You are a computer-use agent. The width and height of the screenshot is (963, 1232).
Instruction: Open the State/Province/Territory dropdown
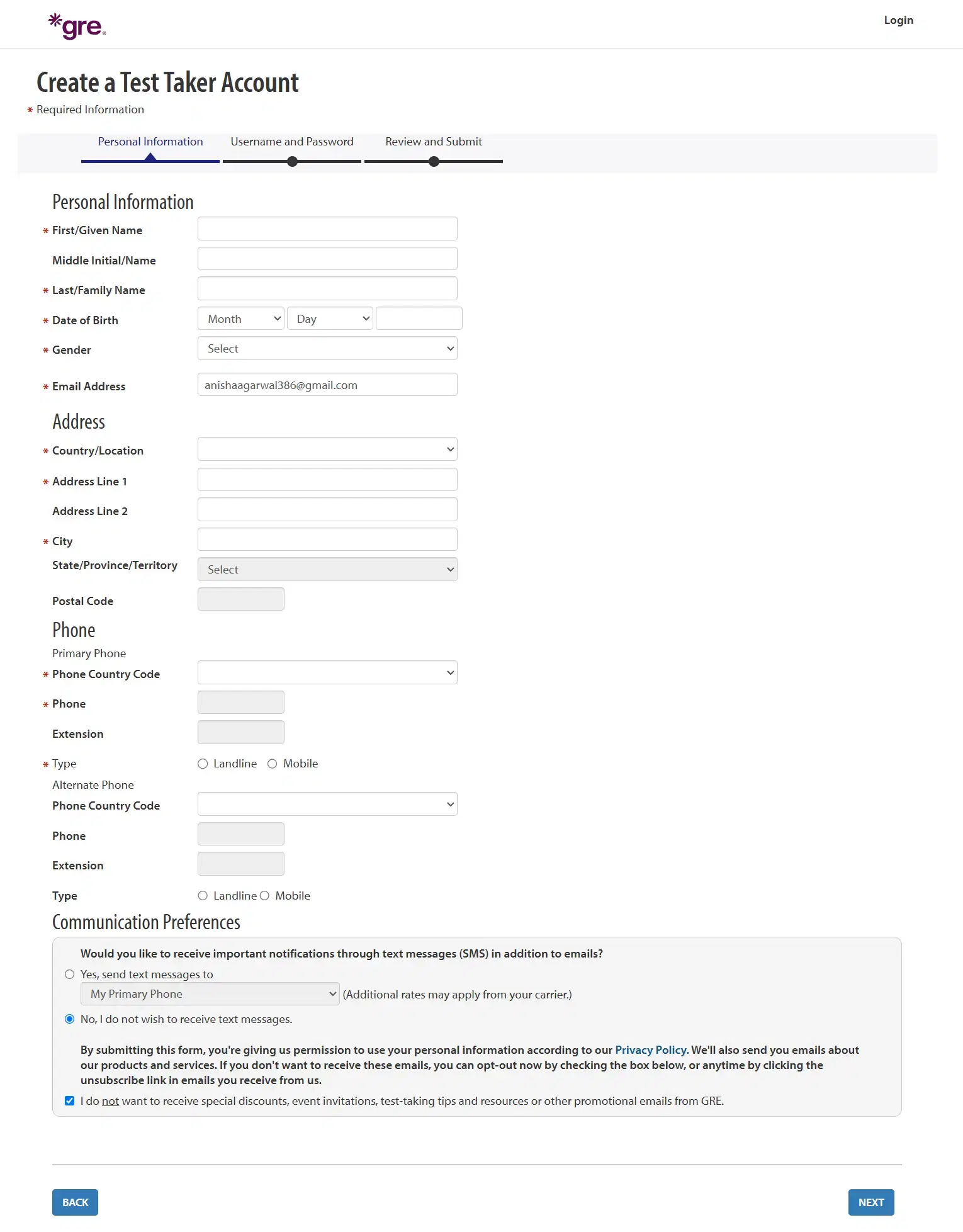point(327,568)
